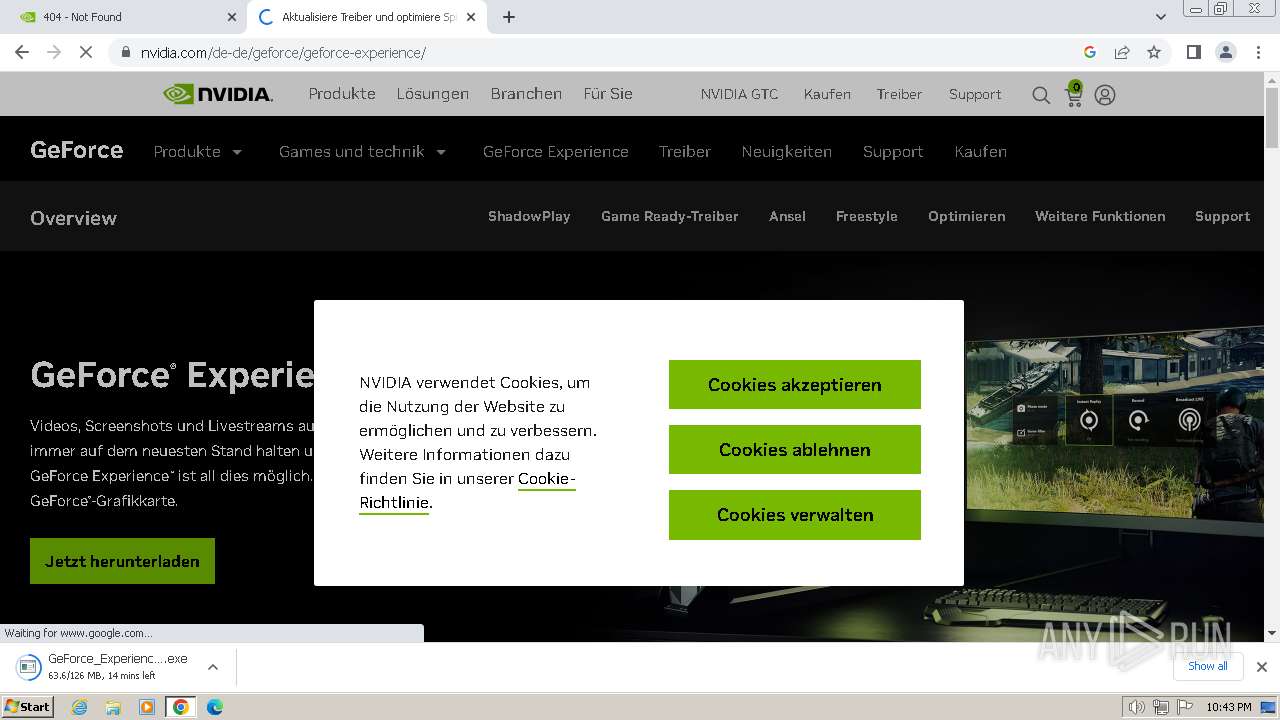Click the NVIDIA logo
This screenshot has height=720, width=1280.
point(218,94)
